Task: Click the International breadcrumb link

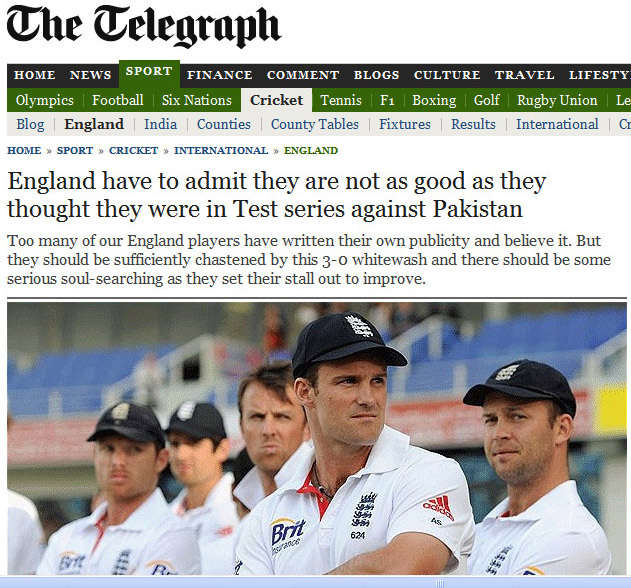Action: coord(221,151)
